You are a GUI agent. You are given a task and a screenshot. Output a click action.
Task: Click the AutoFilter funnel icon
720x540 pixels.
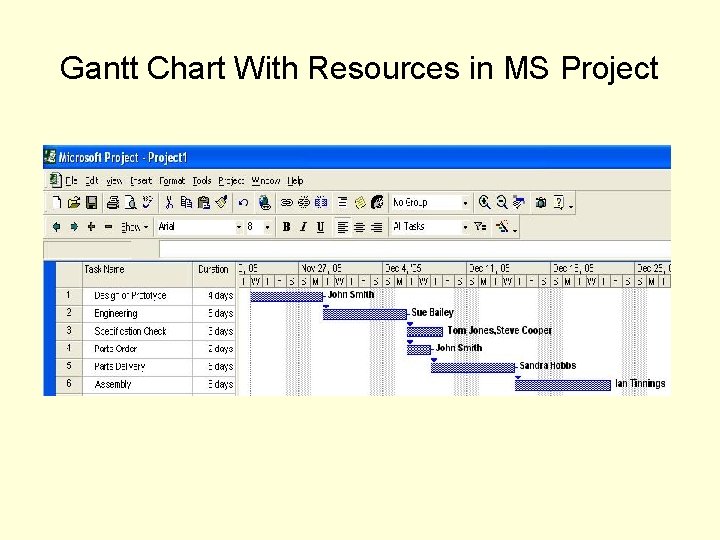[x=480, y=226]
